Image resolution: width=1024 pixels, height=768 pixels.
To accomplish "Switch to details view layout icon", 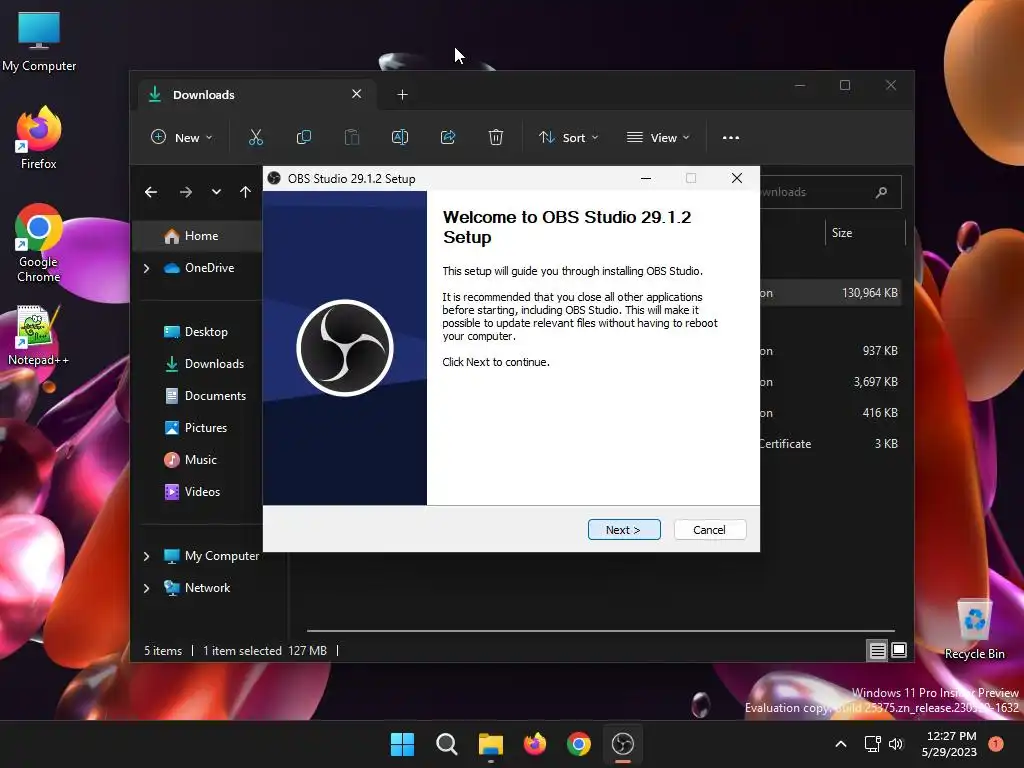I will pos(877,650).
